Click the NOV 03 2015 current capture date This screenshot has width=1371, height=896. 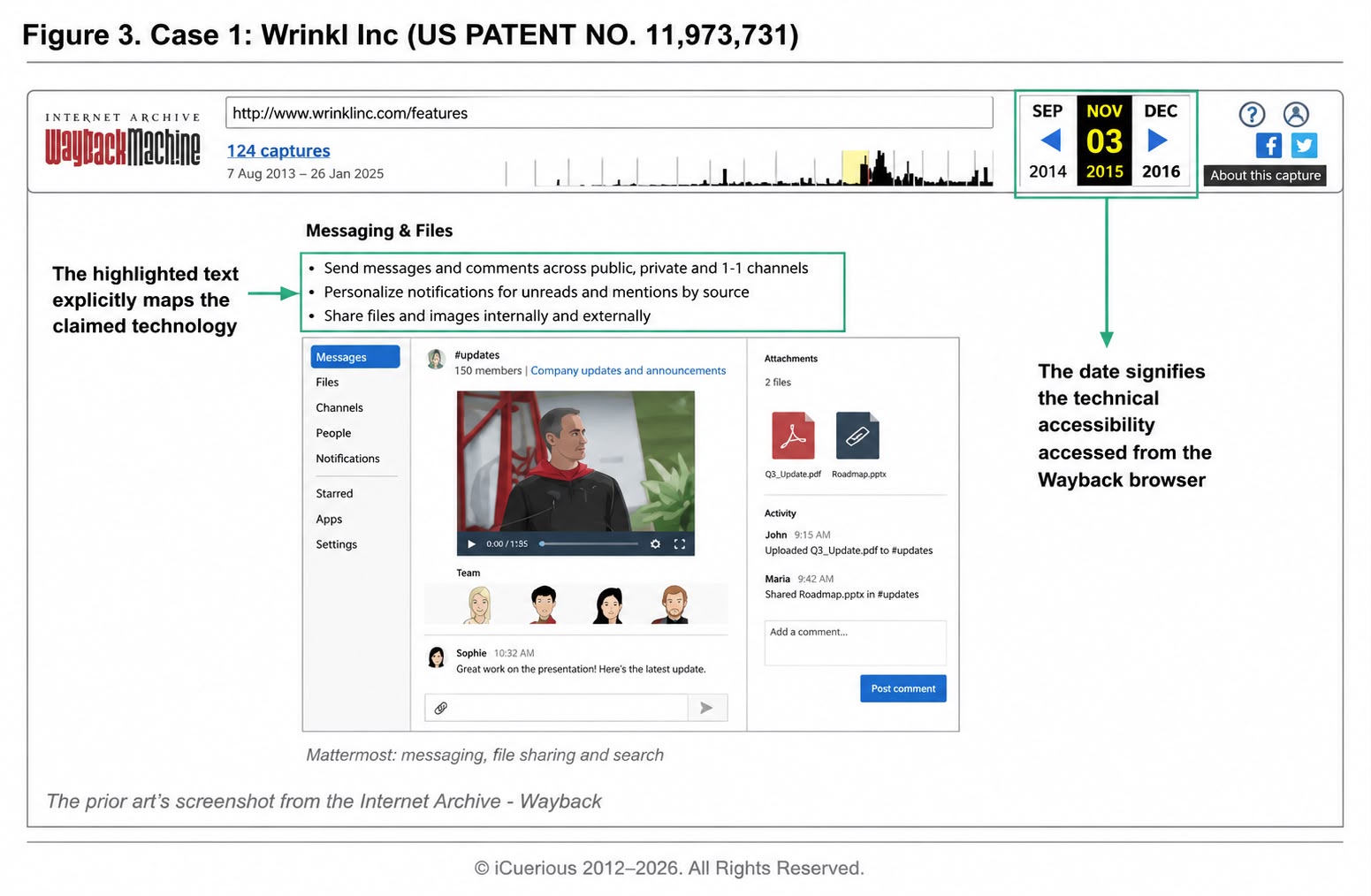point(1104,140)
